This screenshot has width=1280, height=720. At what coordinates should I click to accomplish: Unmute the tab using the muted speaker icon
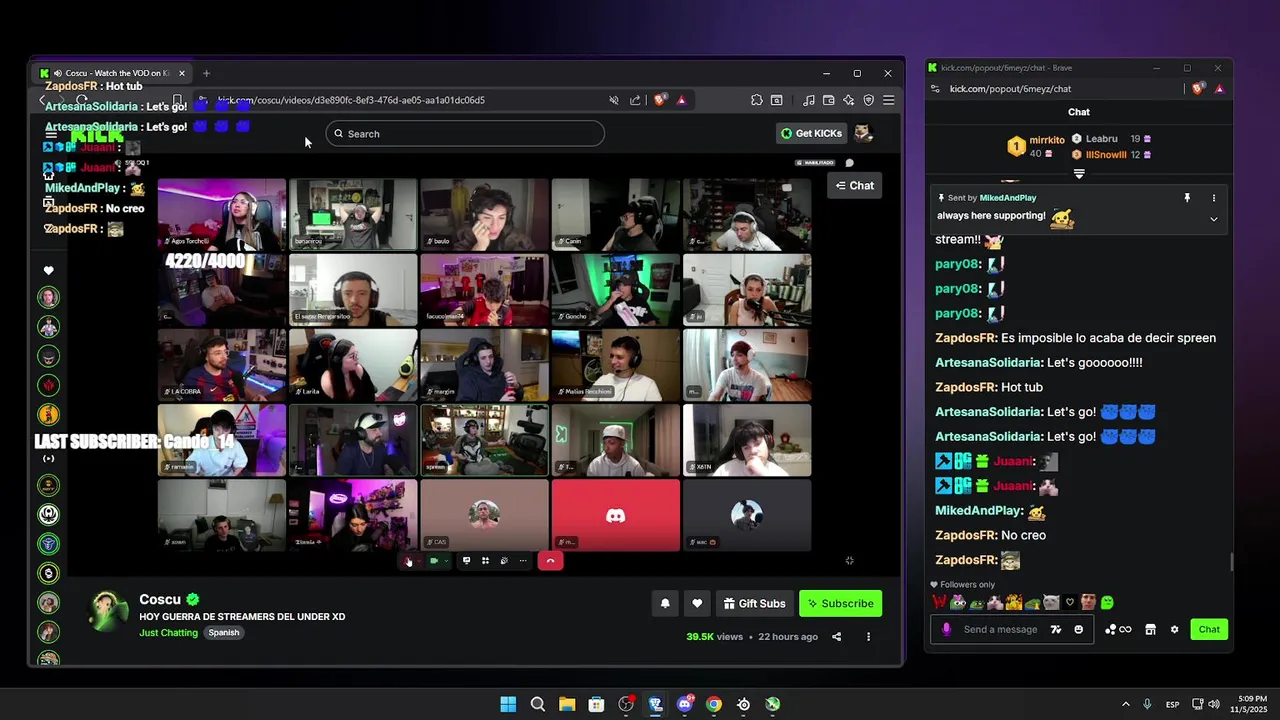(614, 100)
